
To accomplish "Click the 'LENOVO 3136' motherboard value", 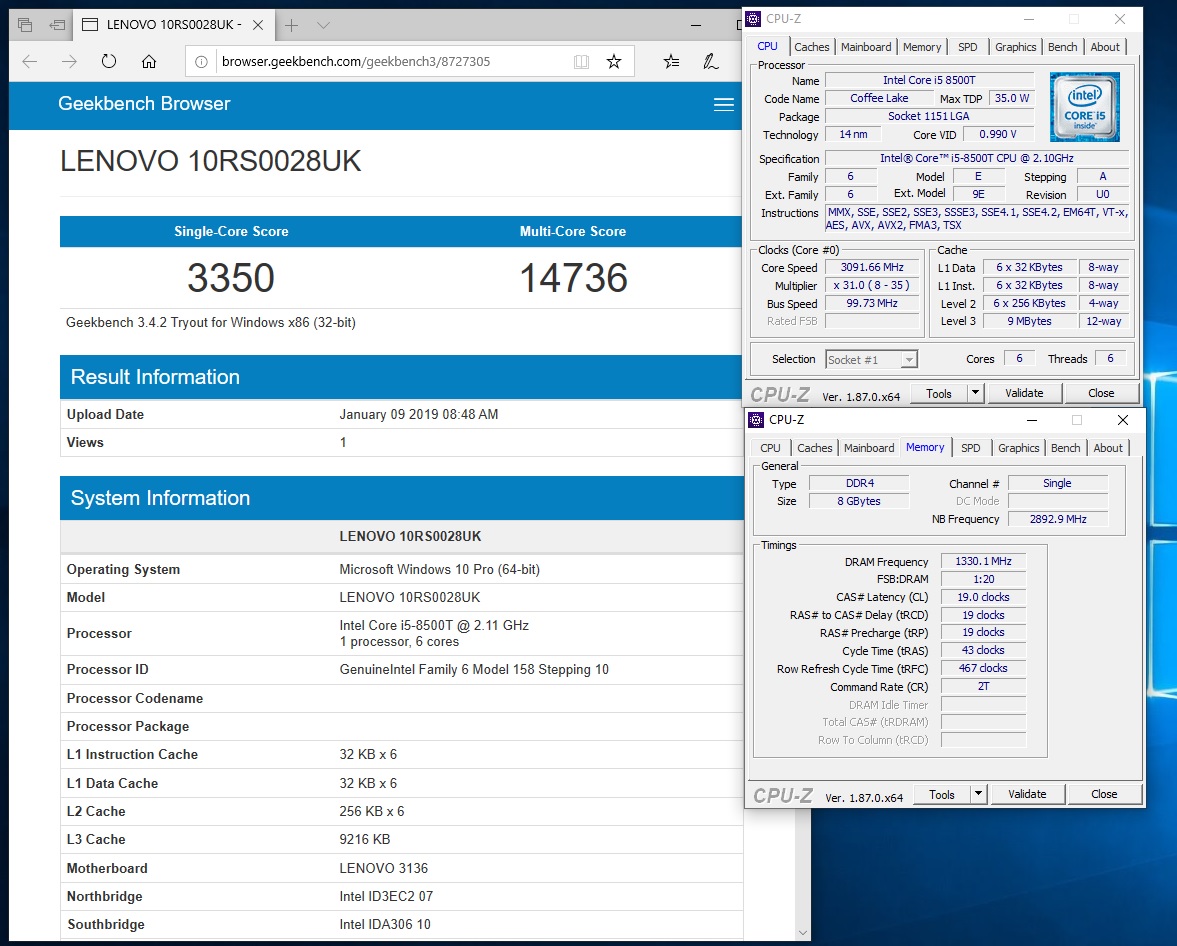I will tap(384, 868).
